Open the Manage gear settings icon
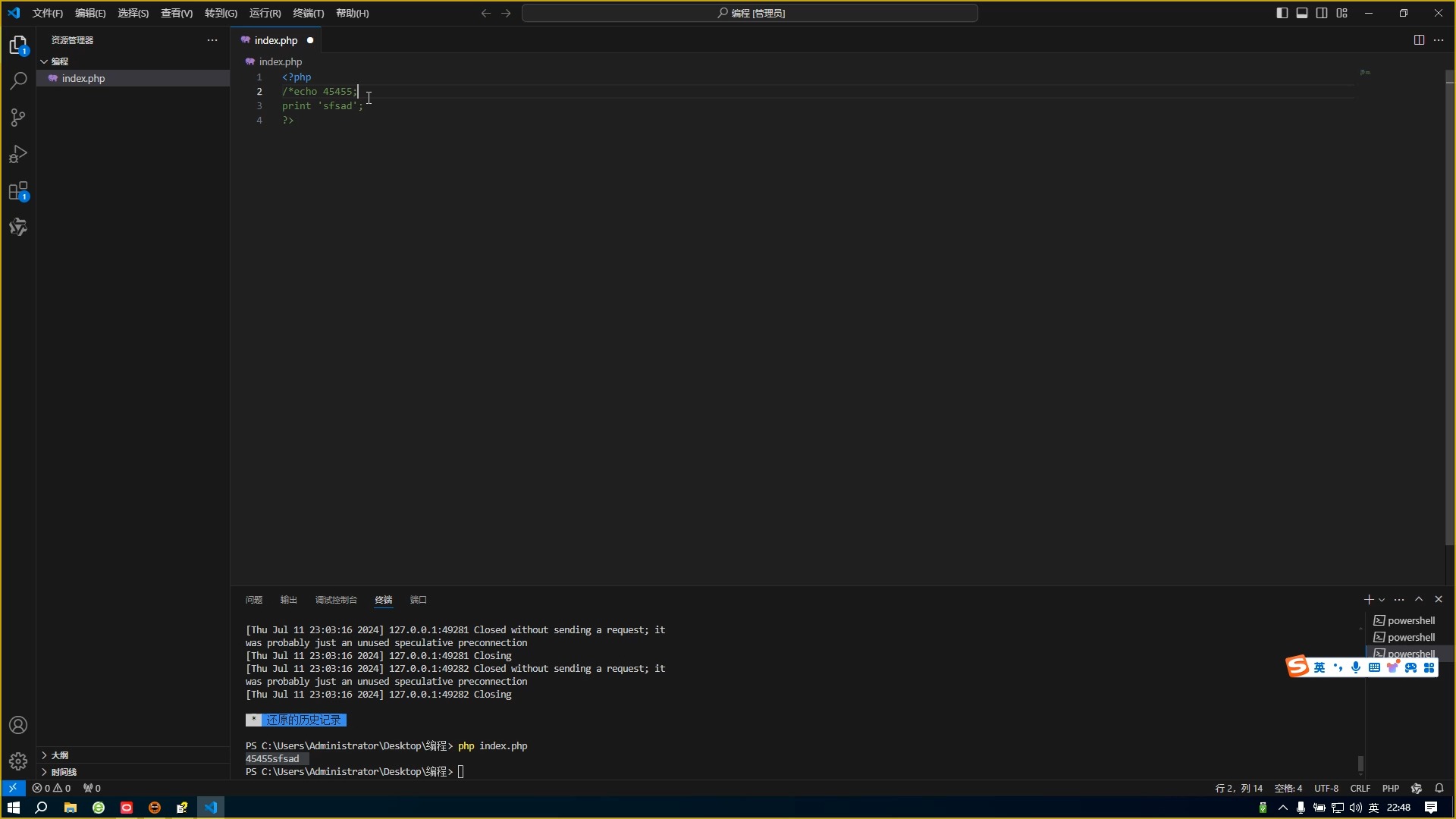 [x=18, y=761]
